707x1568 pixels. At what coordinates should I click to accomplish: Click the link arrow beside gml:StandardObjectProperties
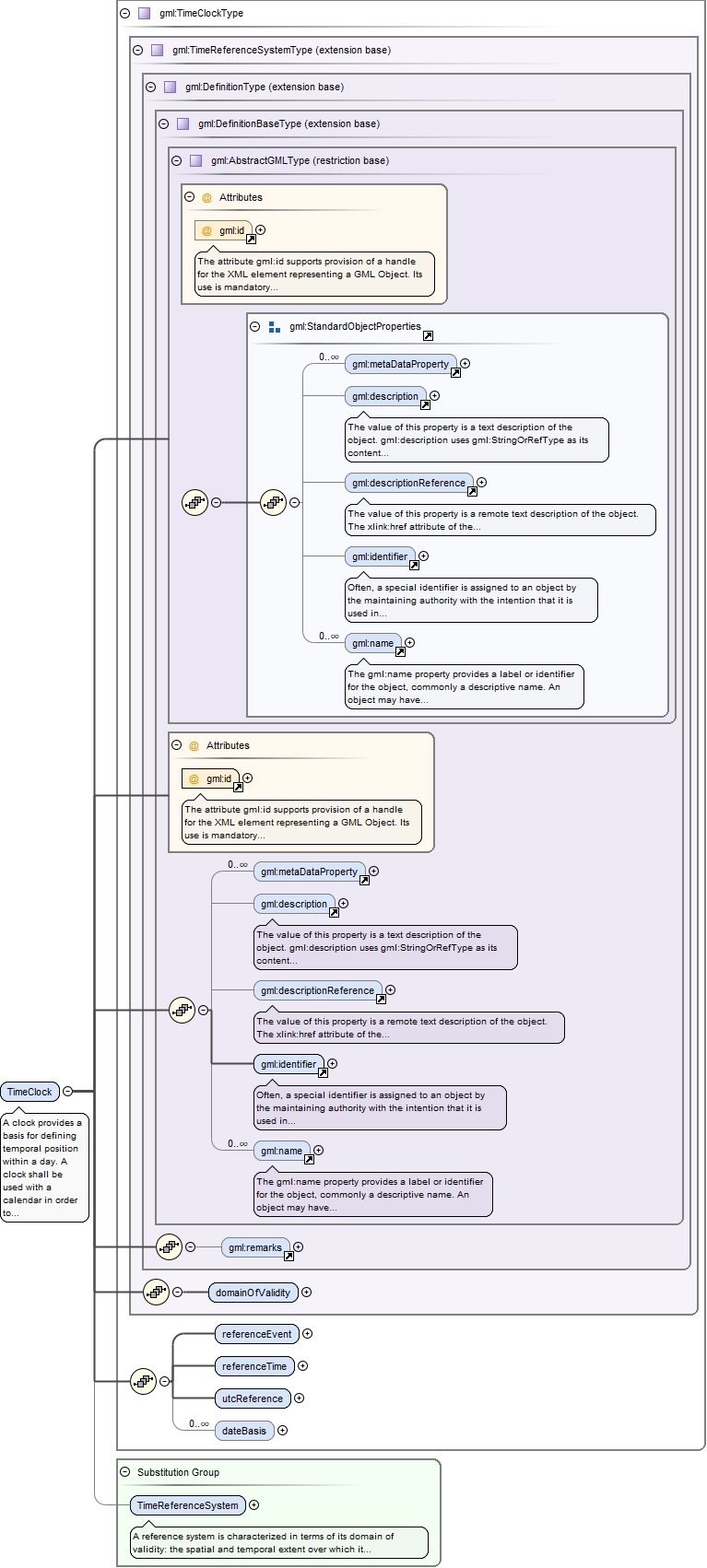click(428, 335)
